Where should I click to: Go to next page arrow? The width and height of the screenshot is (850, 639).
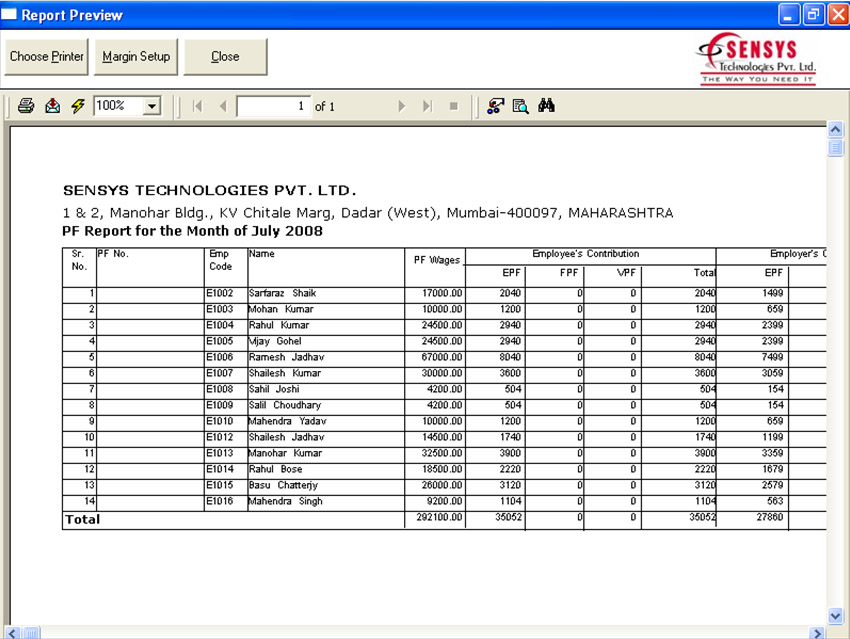402,106
